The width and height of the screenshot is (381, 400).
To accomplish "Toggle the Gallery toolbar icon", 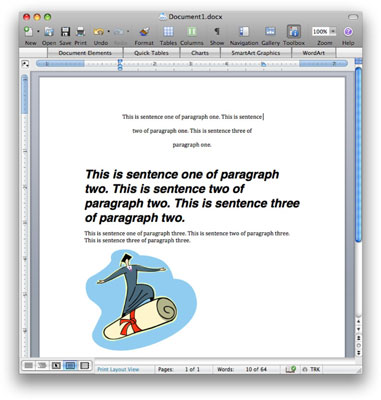I will coord(270,32).
